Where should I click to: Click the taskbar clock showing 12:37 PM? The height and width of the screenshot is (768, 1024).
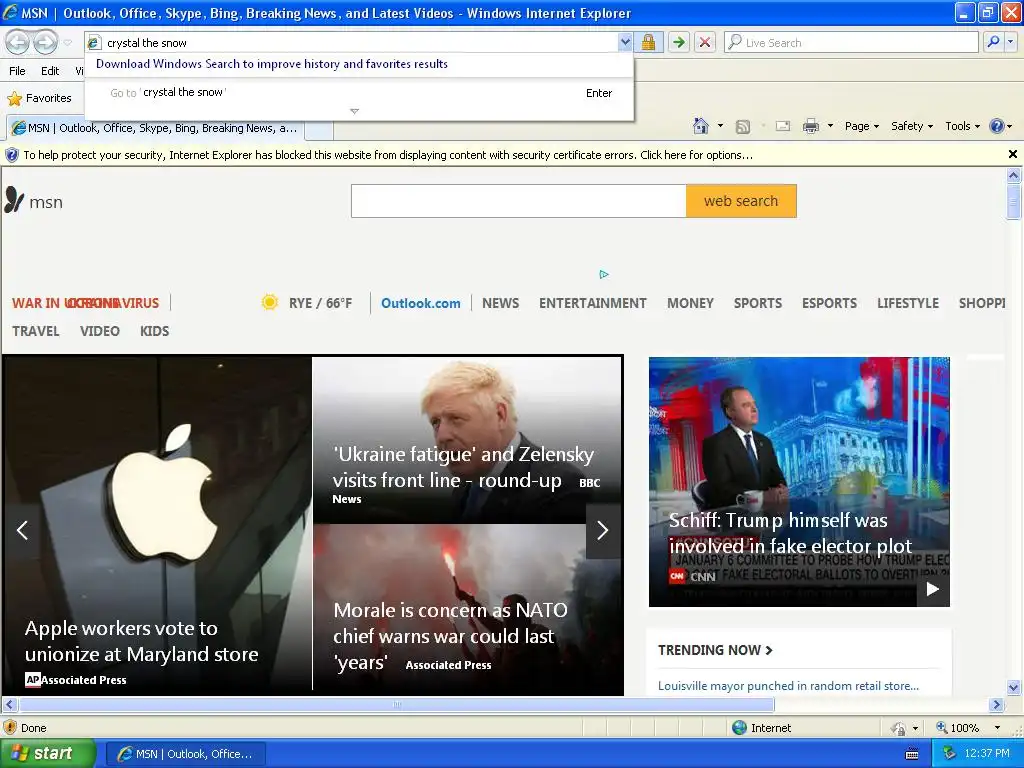pos(986,754)
